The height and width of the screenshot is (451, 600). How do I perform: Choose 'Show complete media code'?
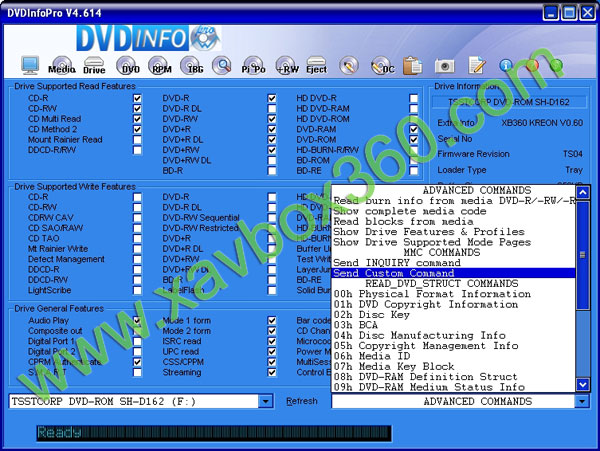click(x=453, y=211)
